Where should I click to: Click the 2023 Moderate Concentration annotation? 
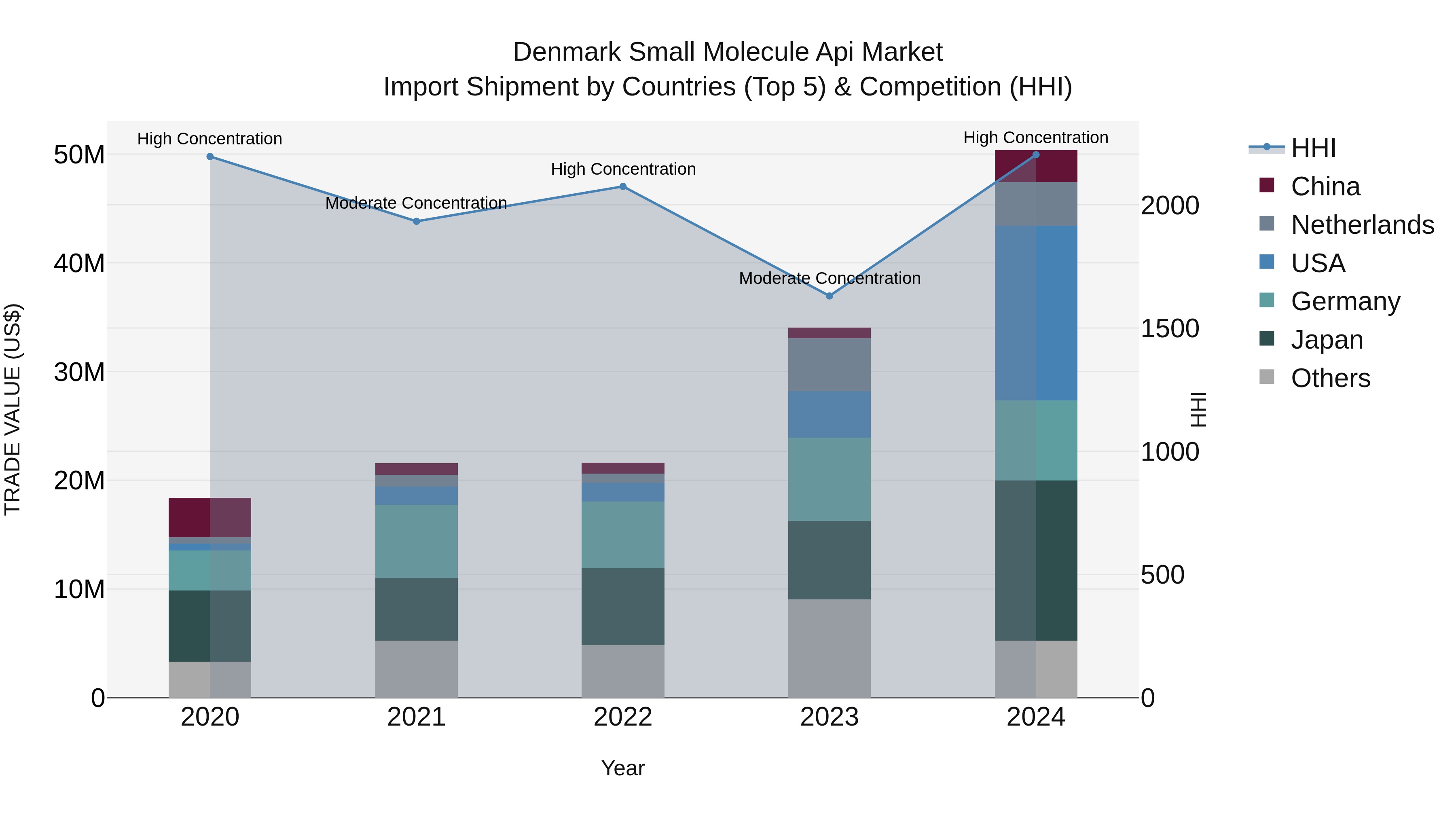click(x=830, y=279)
